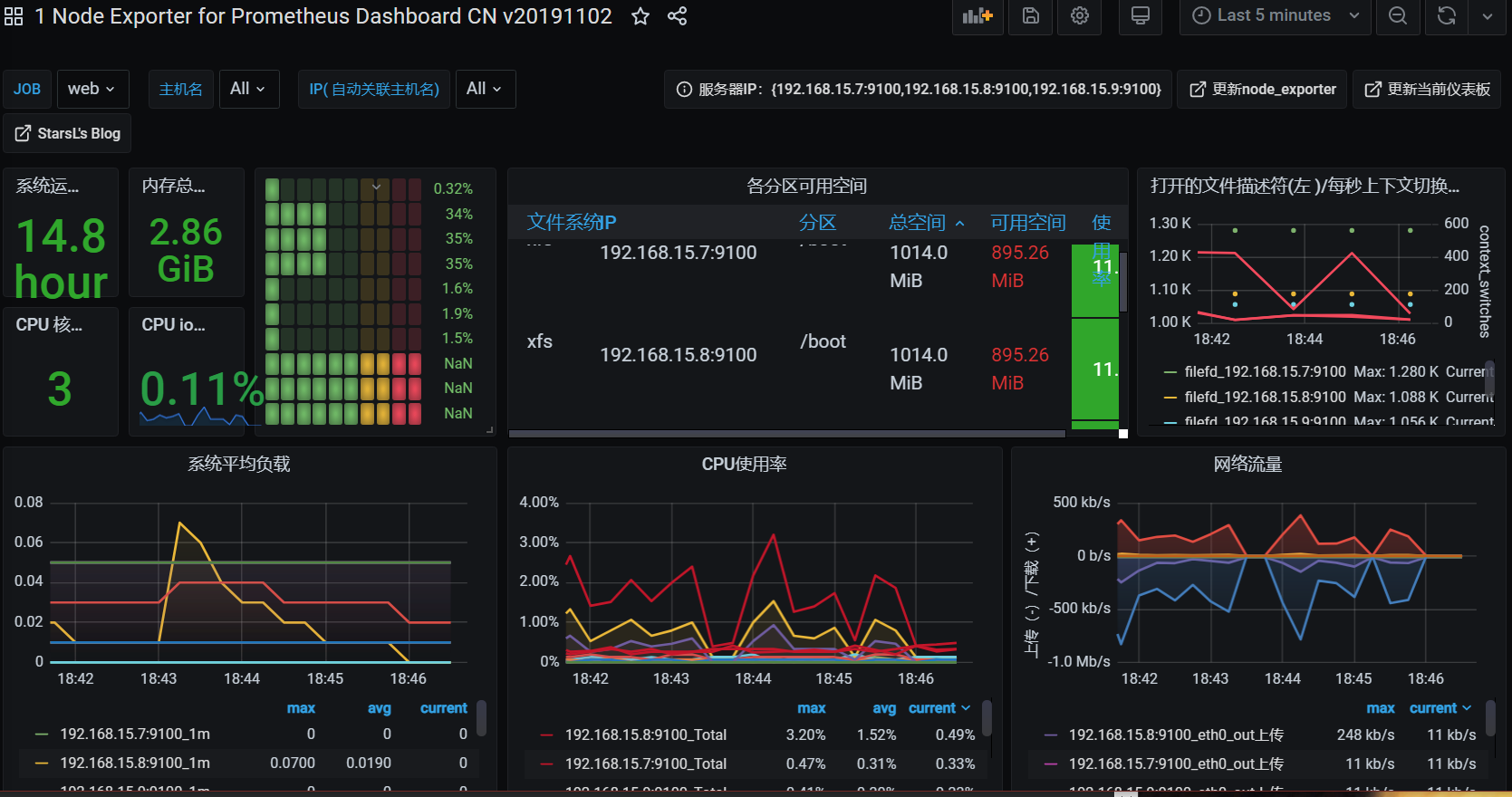Sort table by 分区 column
The width and height of the screenshot is (1512, 797).
click(817, 223)
